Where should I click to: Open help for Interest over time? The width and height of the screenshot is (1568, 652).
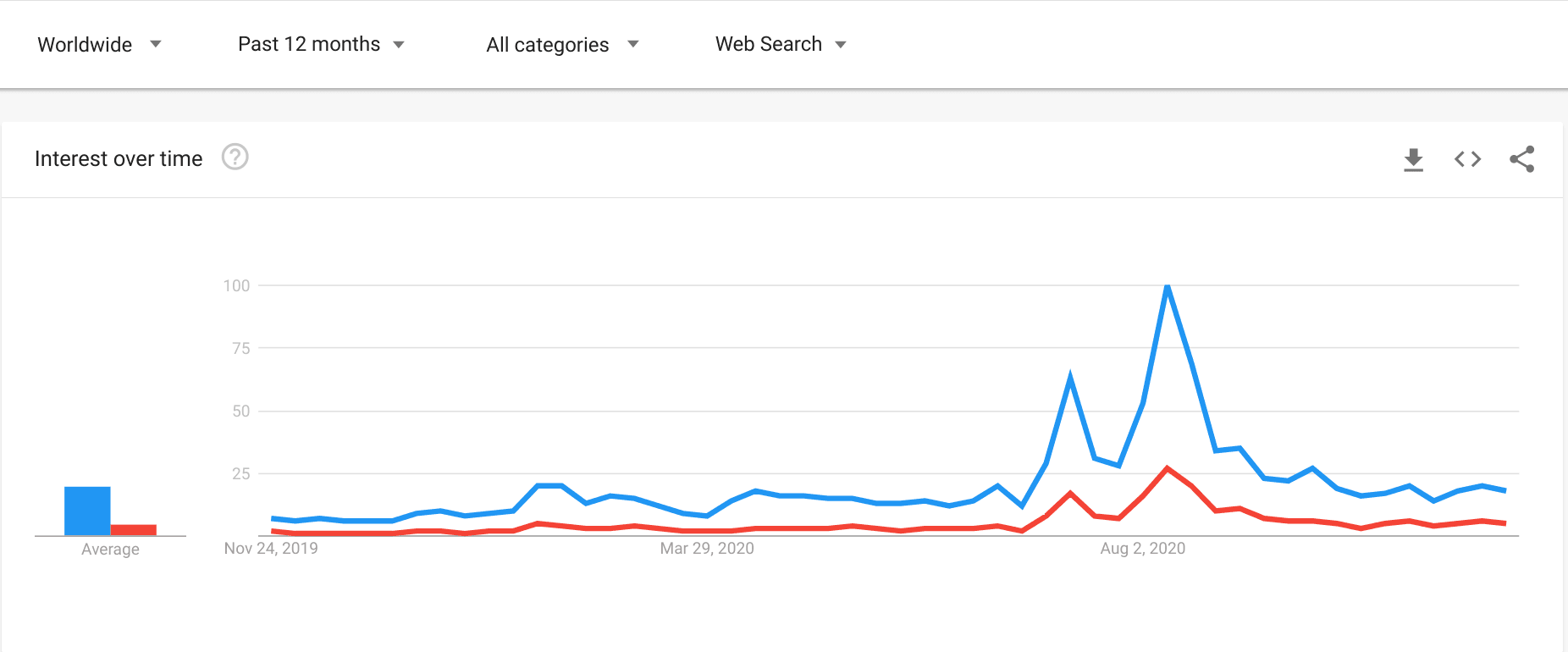click(235, 157)
